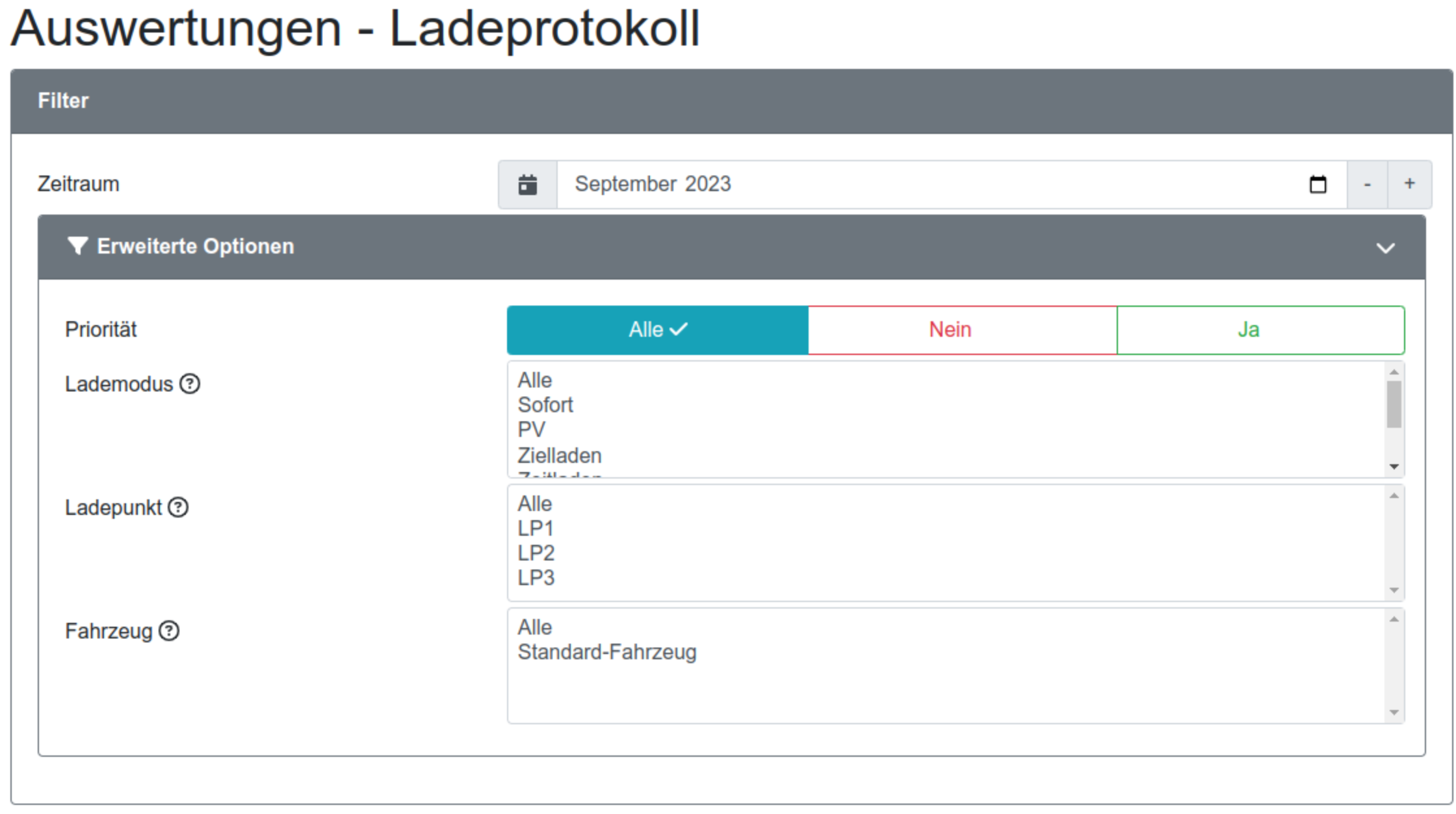The width and height of the screenshot is (1456, 814).
Task: Advance to next month with plus button
Action: [x=1409, y=185]
